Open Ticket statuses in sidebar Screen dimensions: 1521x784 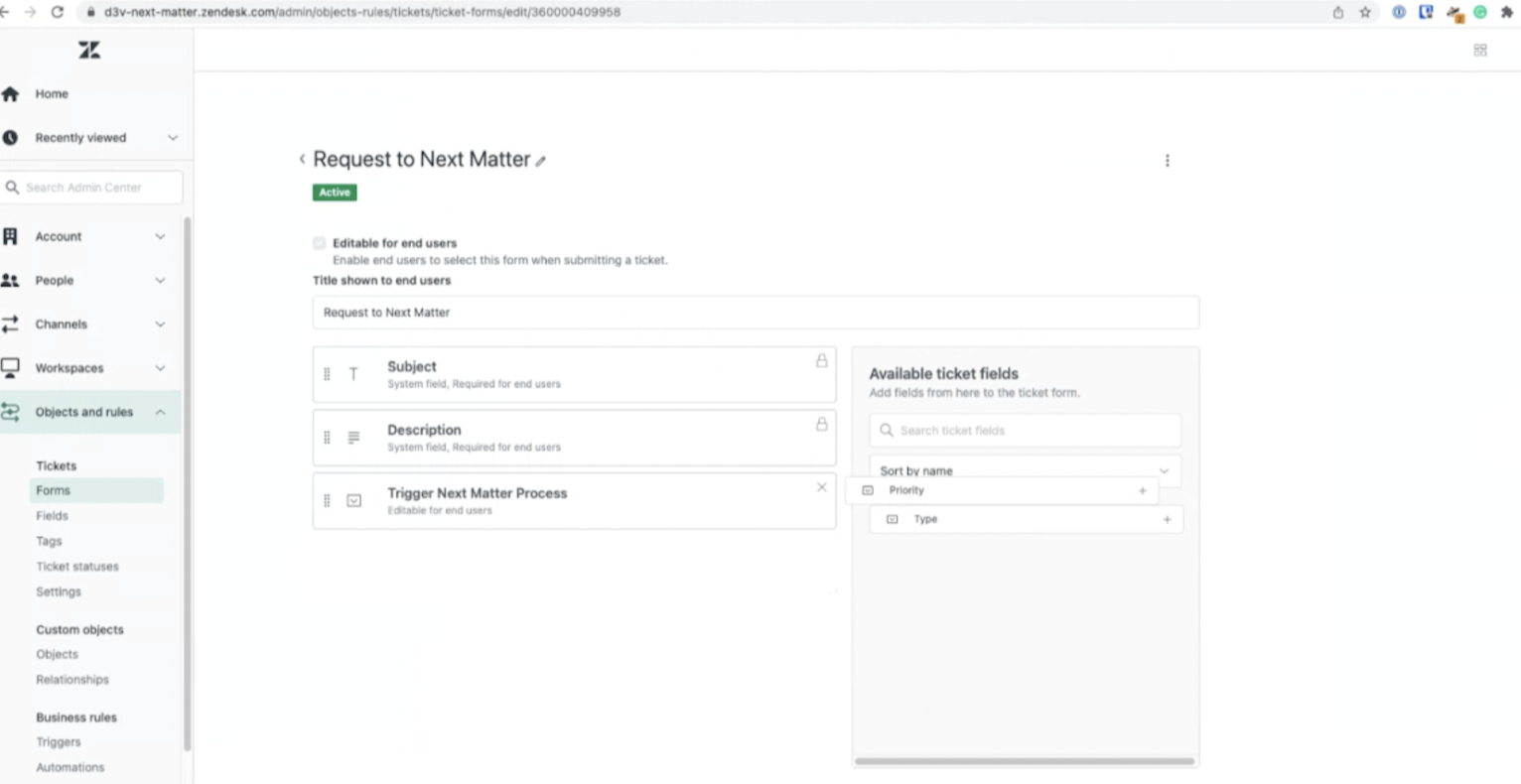77,567
